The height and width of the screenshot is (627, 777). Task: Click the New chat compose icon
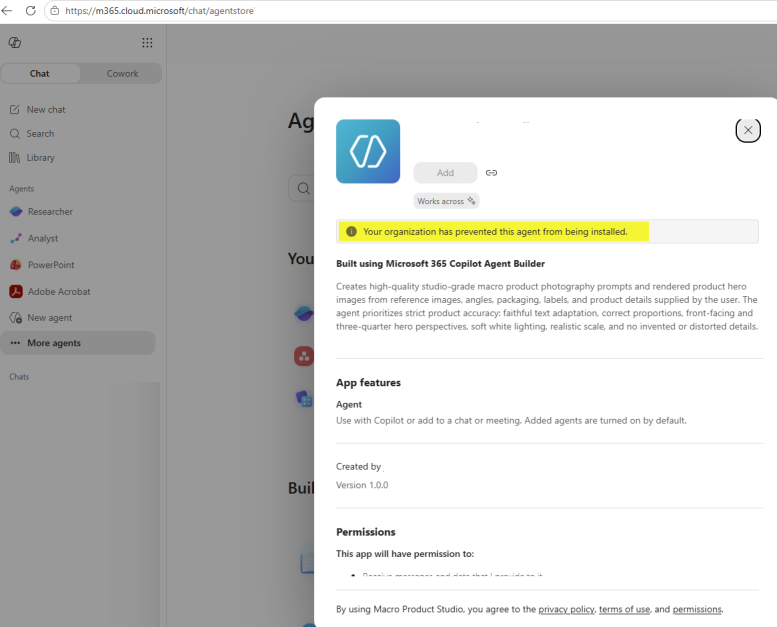pos(15,110)
